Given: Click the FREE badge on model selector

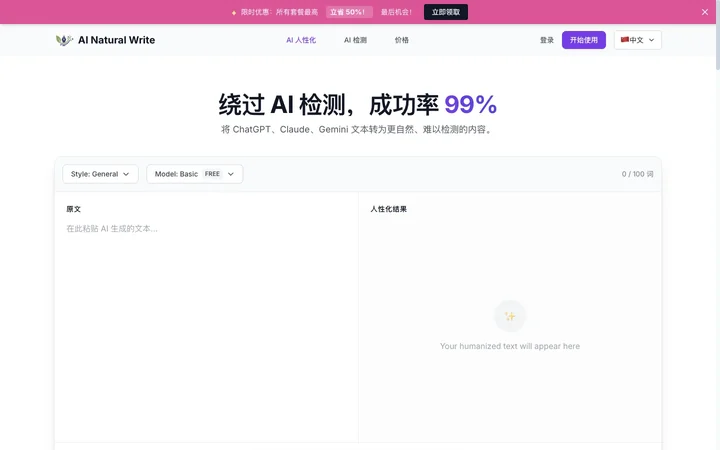Looking at the screenshot, I should click(x=212, y=174).
